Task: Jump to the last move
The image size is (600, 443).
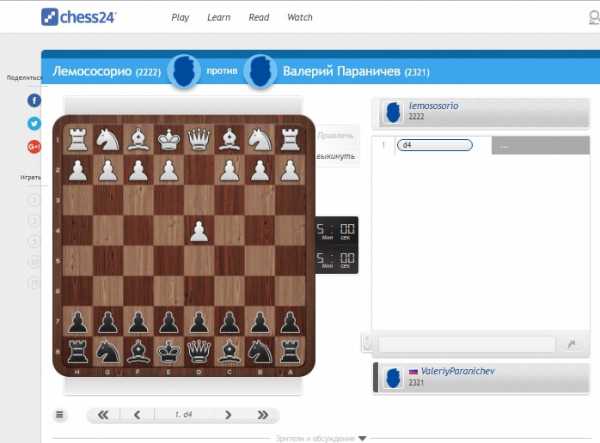Action: click(263, 415)
